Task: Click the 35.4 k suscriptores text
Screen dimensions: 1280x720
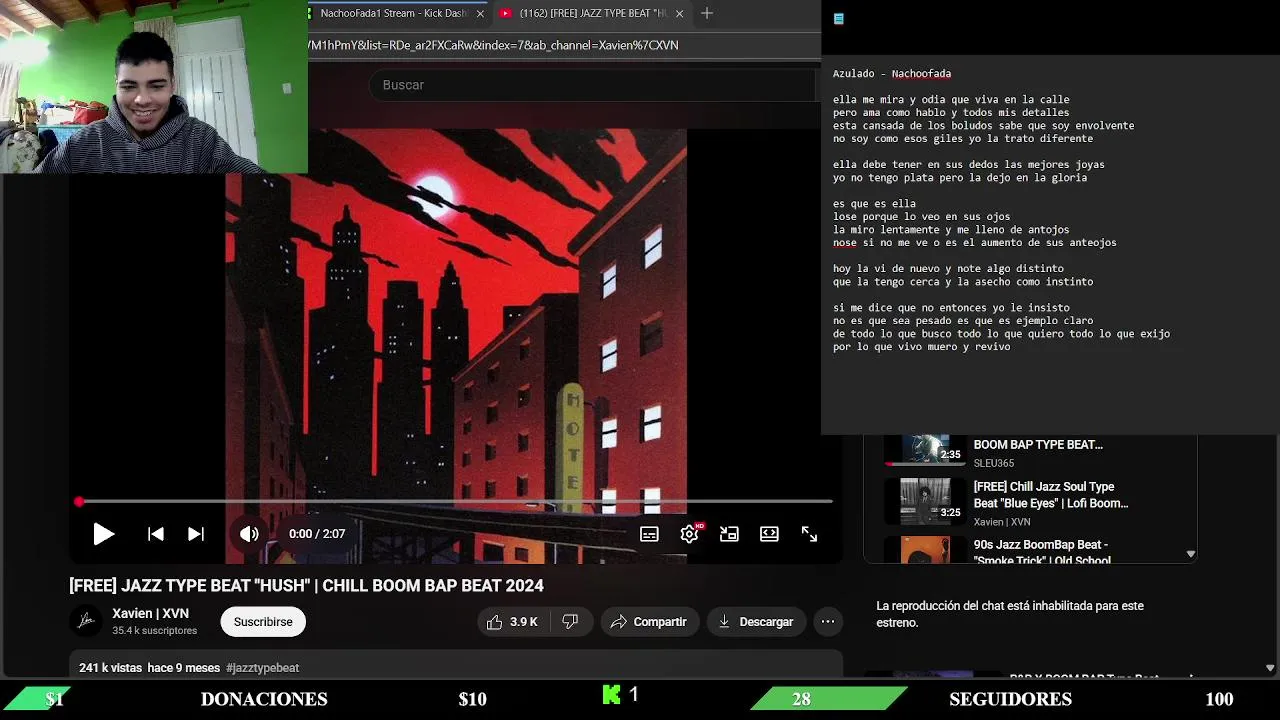Action: coord(155,631)
